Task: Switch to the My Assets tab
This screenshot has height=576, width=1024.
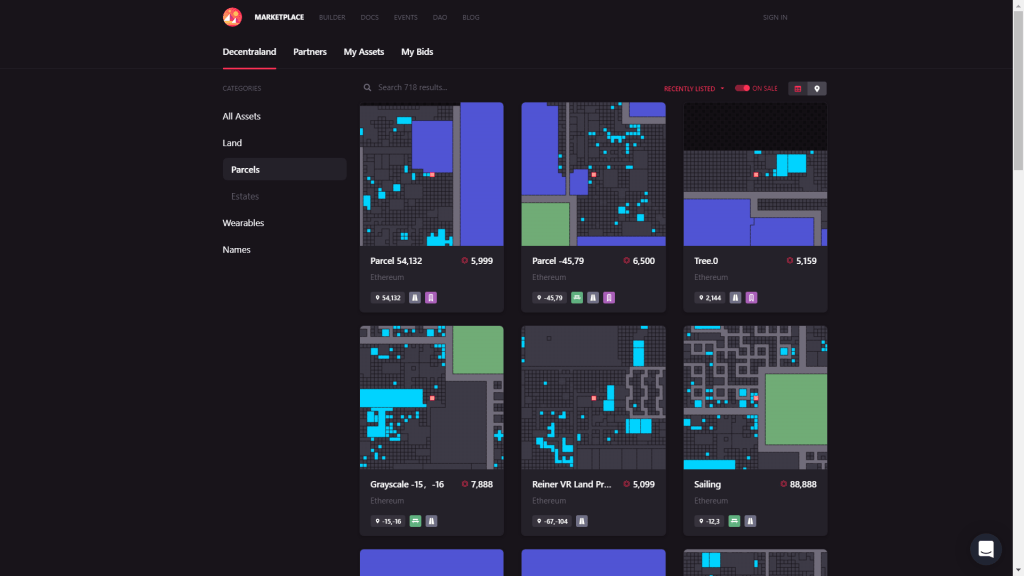Action: pos(364,52)
